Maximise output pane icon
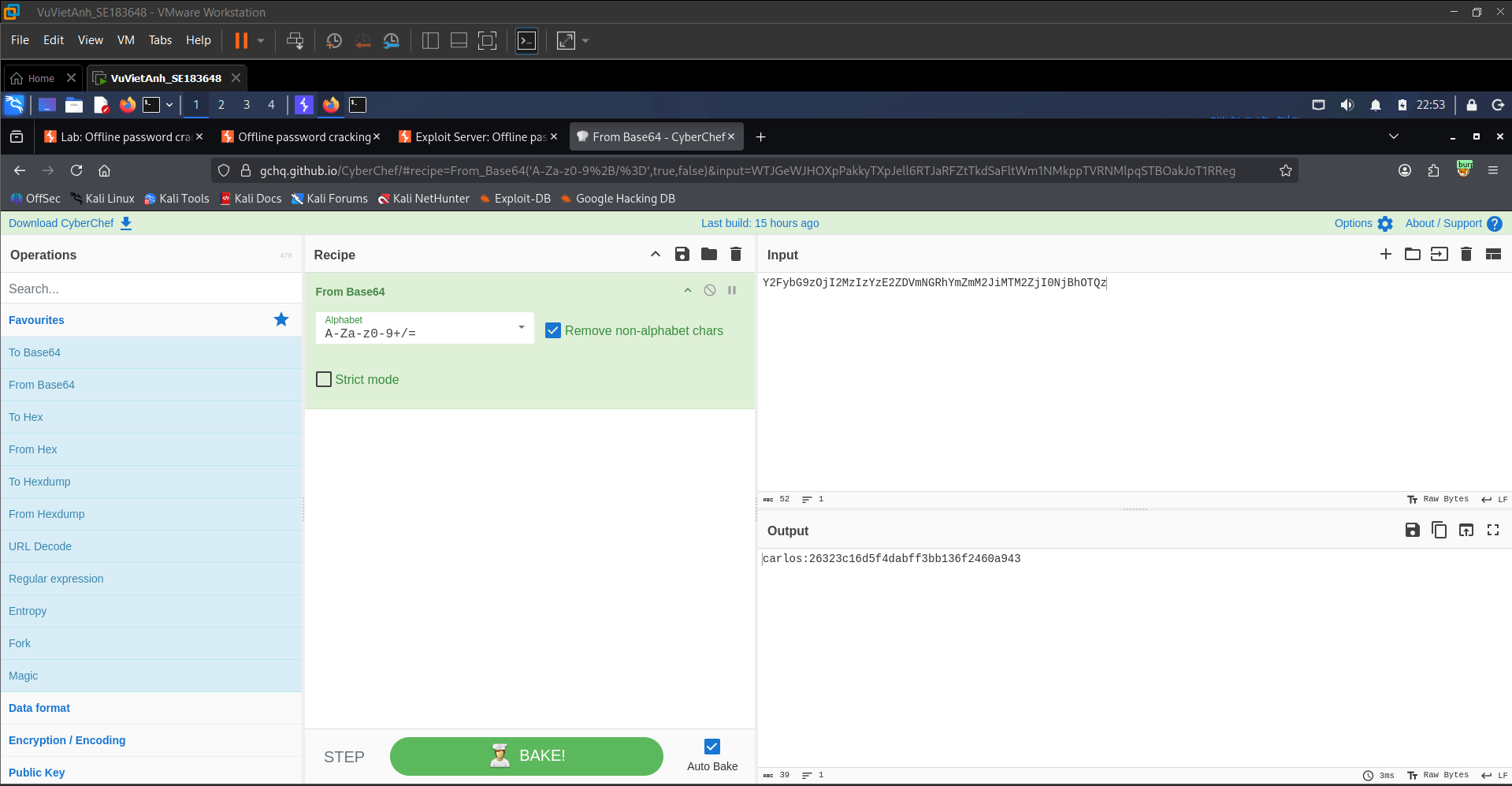The width and height of the screenshot is (1512, 786). pos(1493,530)
